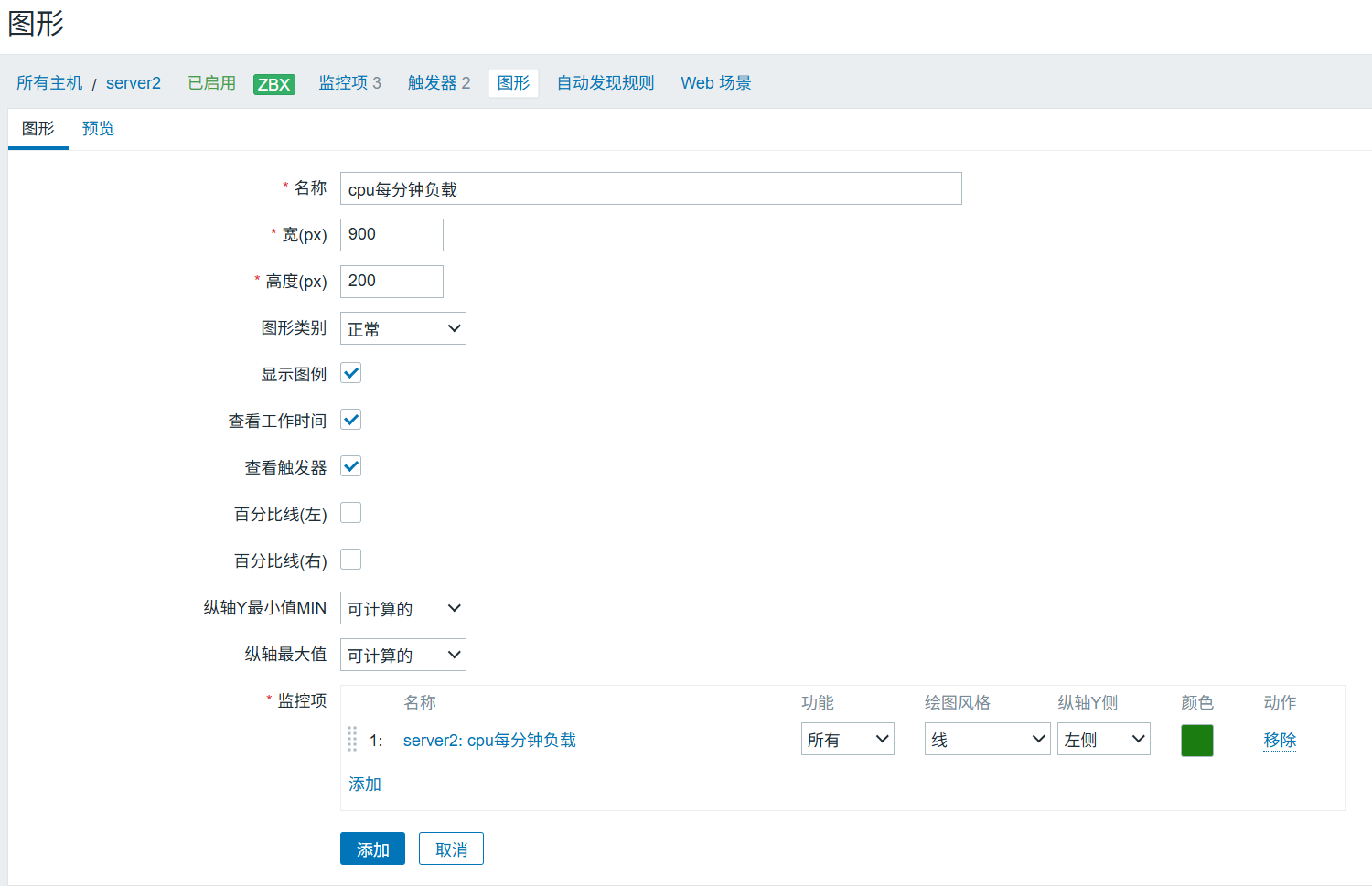The width and height of the screenshot is (1372, 886).
Task: Click the 名称 input field
Action: tap(651, 188)
